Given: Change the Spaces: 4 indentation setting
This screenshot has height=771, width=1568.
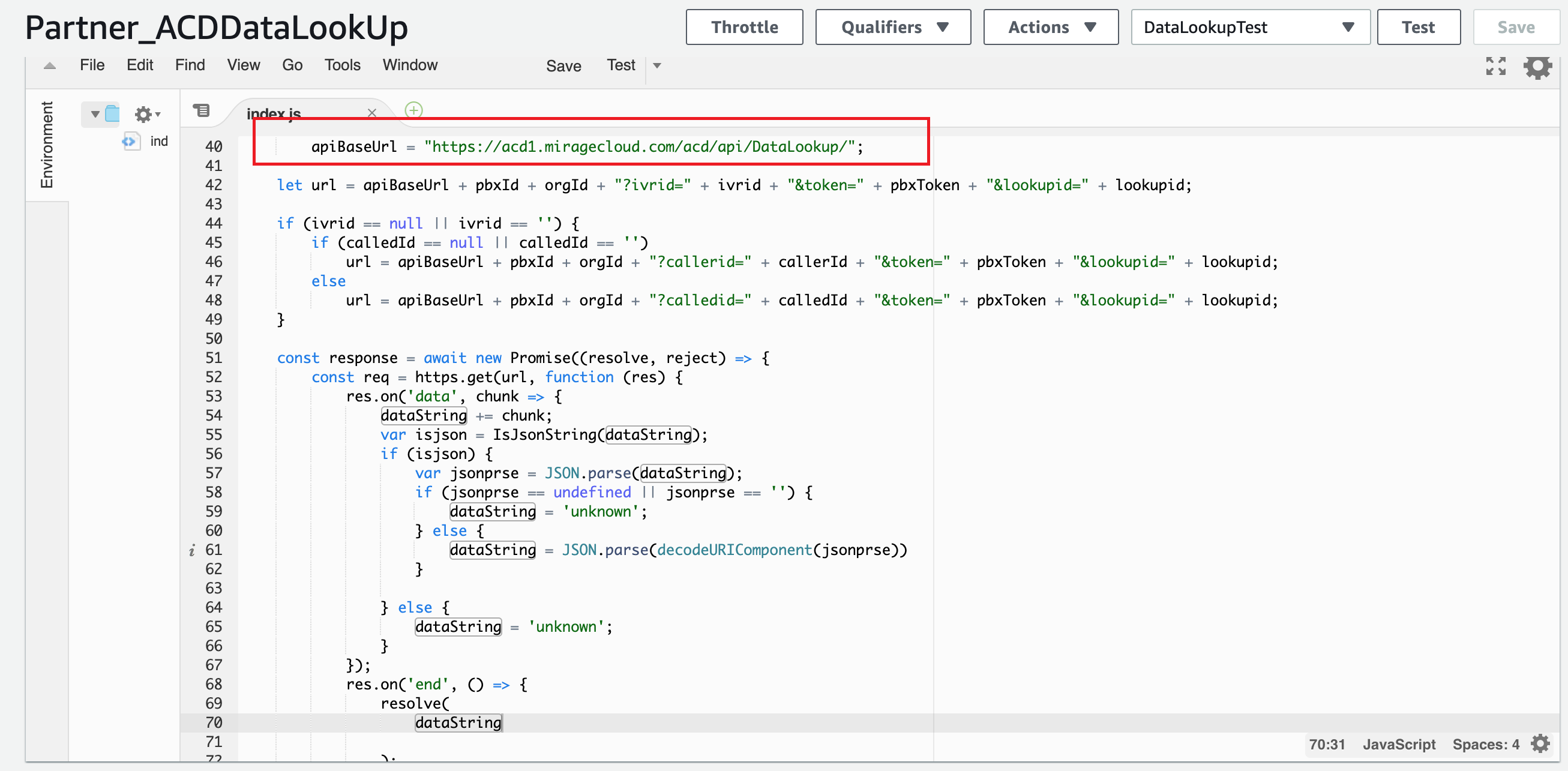Looking at the screenshot, I should coord(1486,744).
